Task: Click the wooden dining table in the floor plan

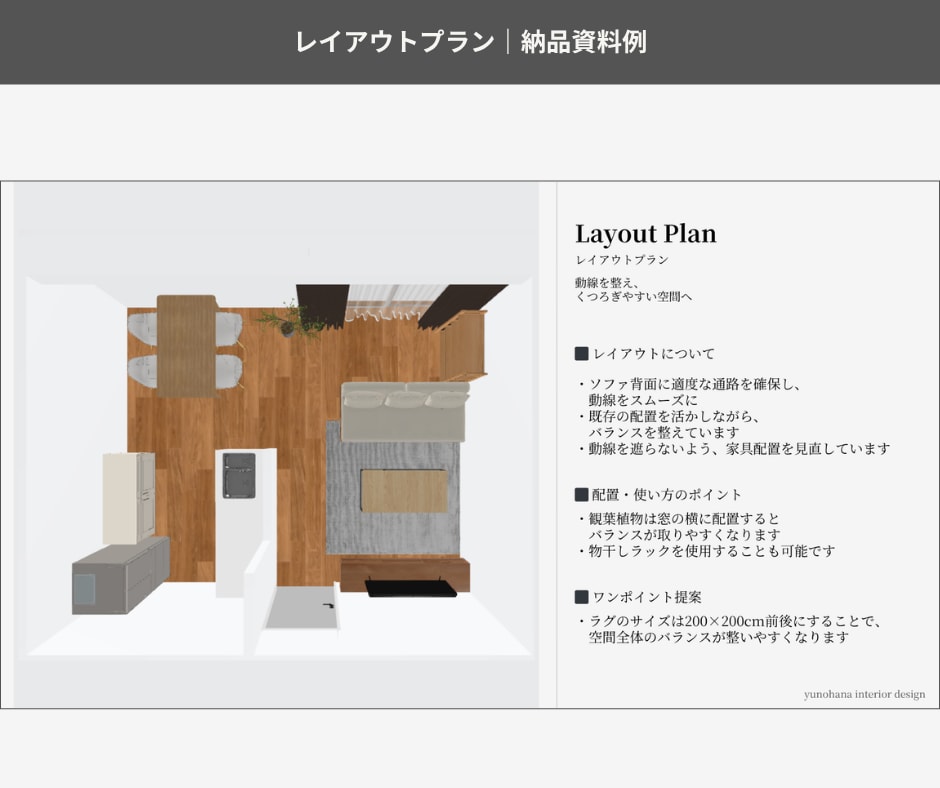Action: [x=186, y=346]
